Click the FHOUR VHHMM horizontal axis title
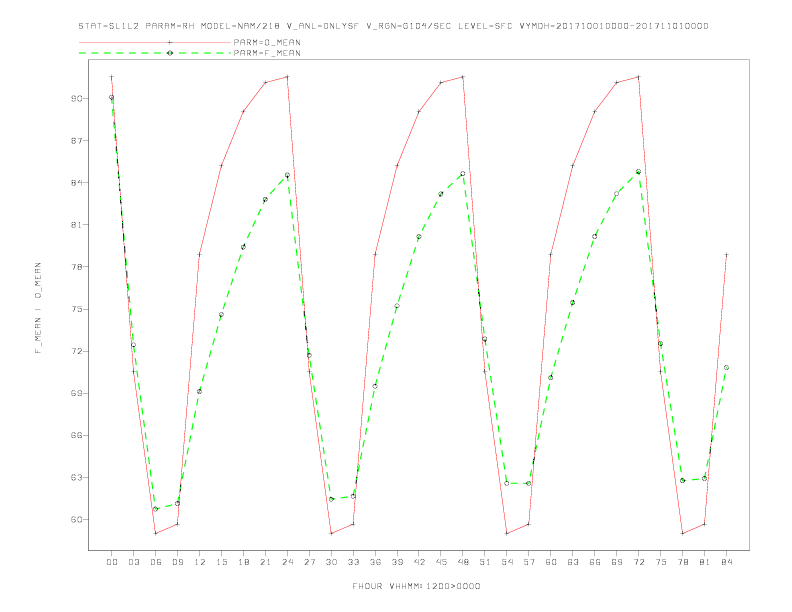This screenshot has width=792, height=612. [416, 586]
